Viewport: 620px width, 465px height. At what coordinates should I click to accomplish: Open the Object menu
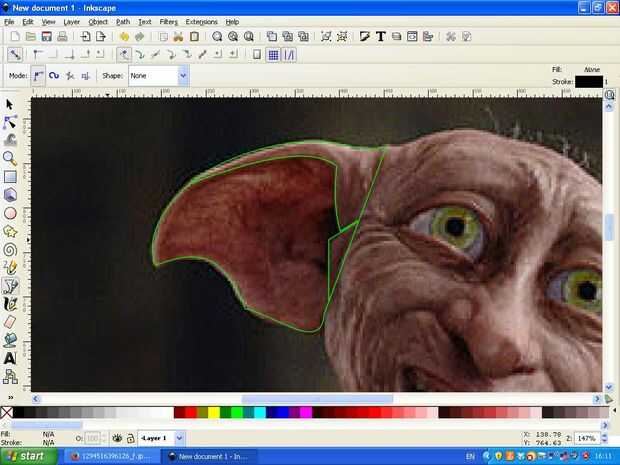point(98,22)
